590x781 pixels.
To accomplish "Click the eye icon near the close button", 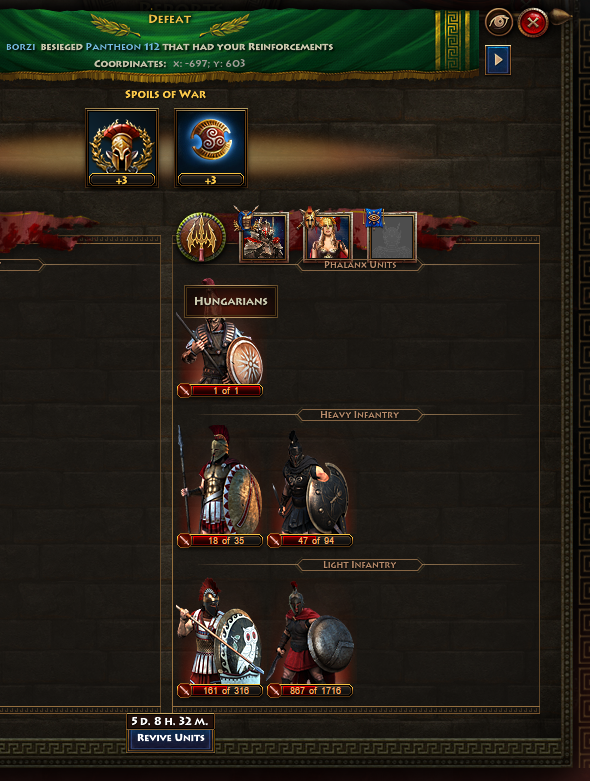I will (499, 22).
